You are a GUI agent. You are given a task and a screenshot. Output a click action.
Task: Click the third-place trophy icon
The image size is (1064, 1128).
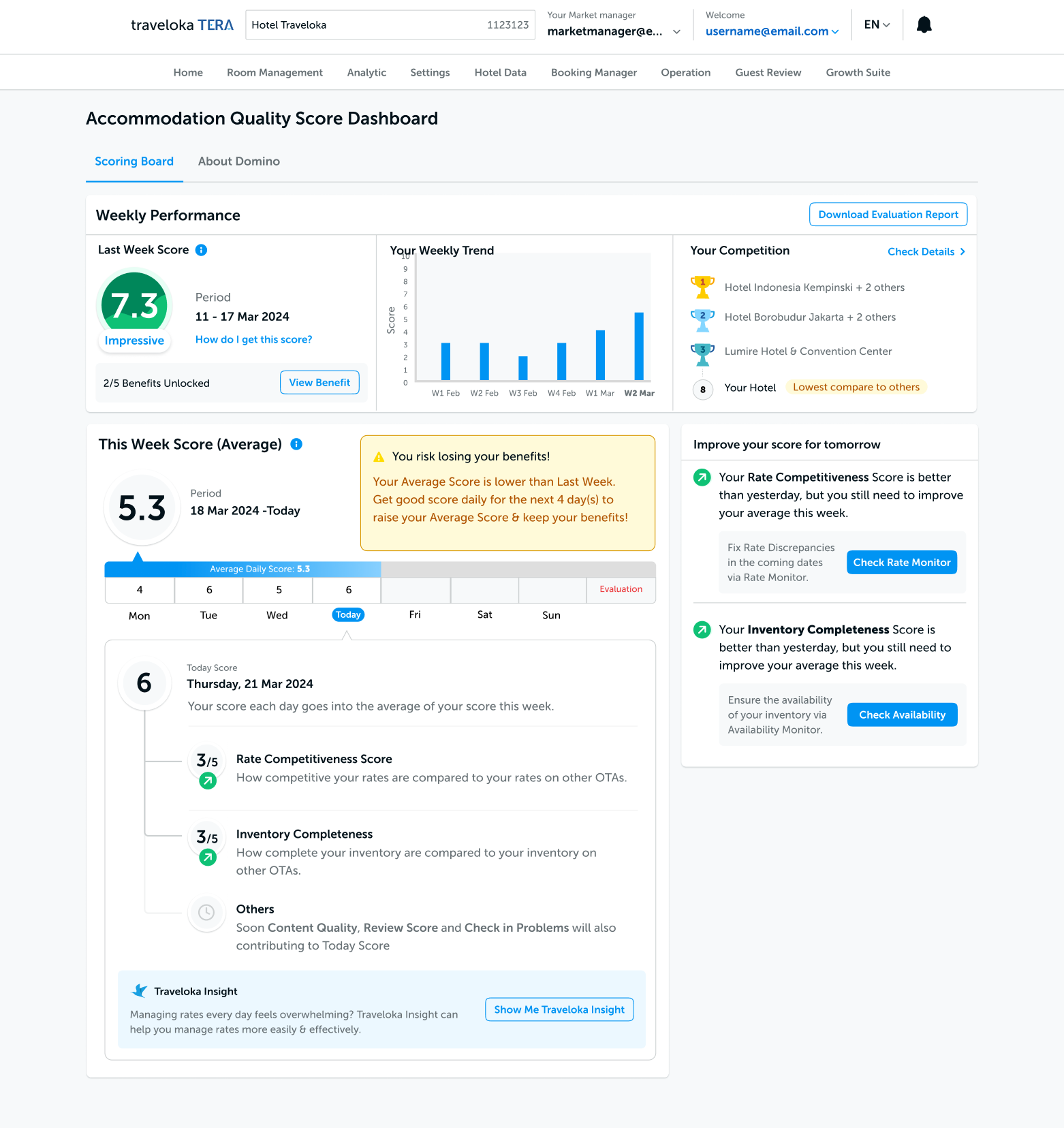(702, 354)
